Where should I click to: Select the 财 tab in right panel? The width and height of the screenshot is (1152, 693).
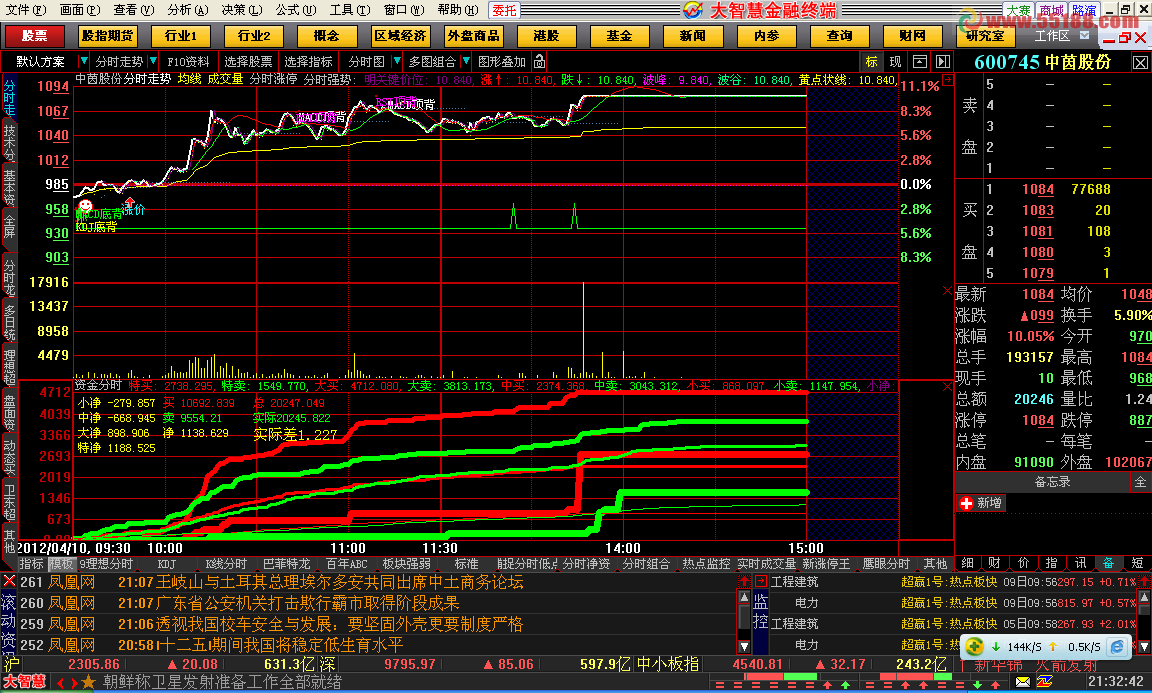[x=994, y=563]
